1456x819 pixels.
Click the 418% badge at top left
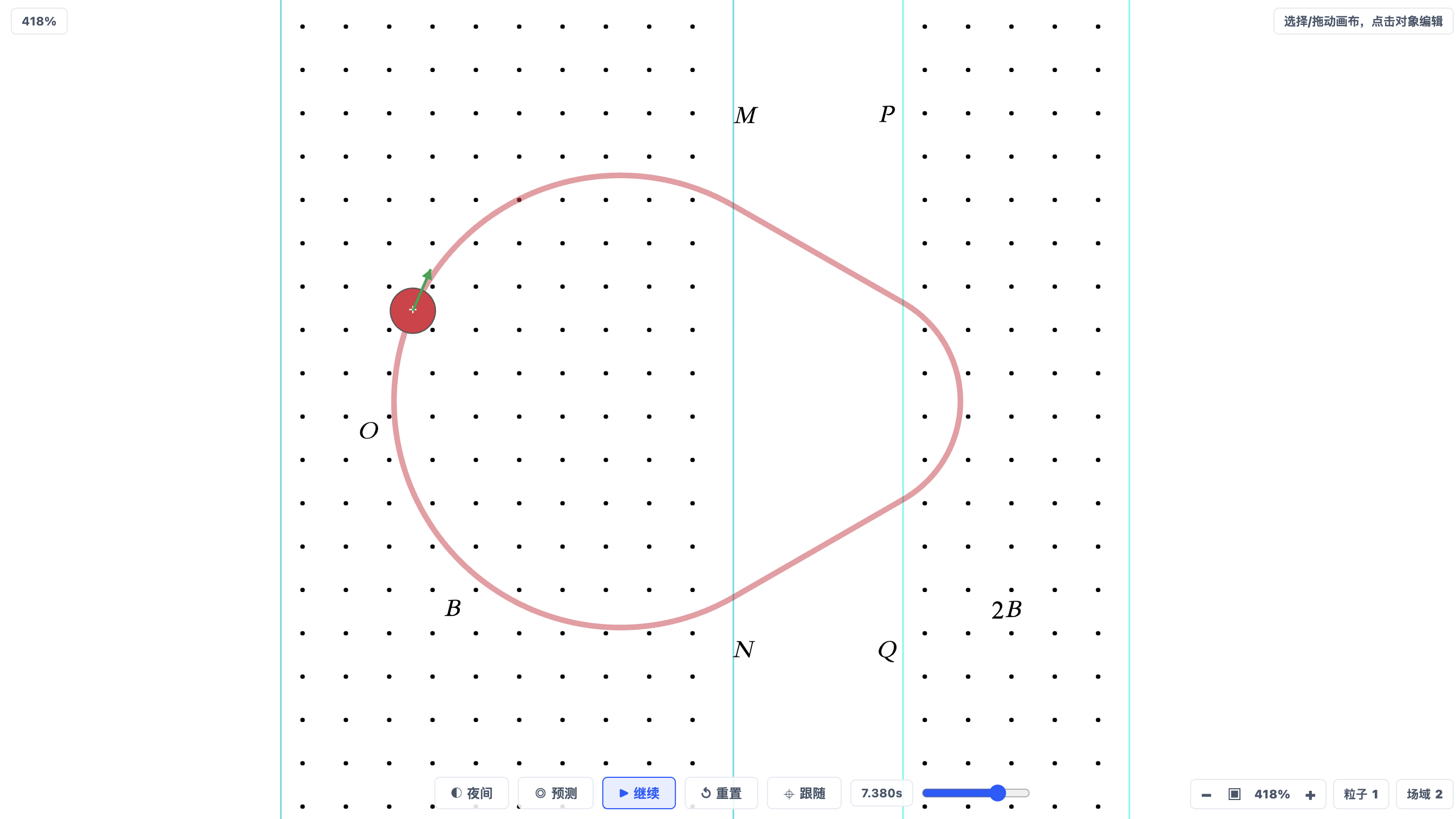point(39,22)
